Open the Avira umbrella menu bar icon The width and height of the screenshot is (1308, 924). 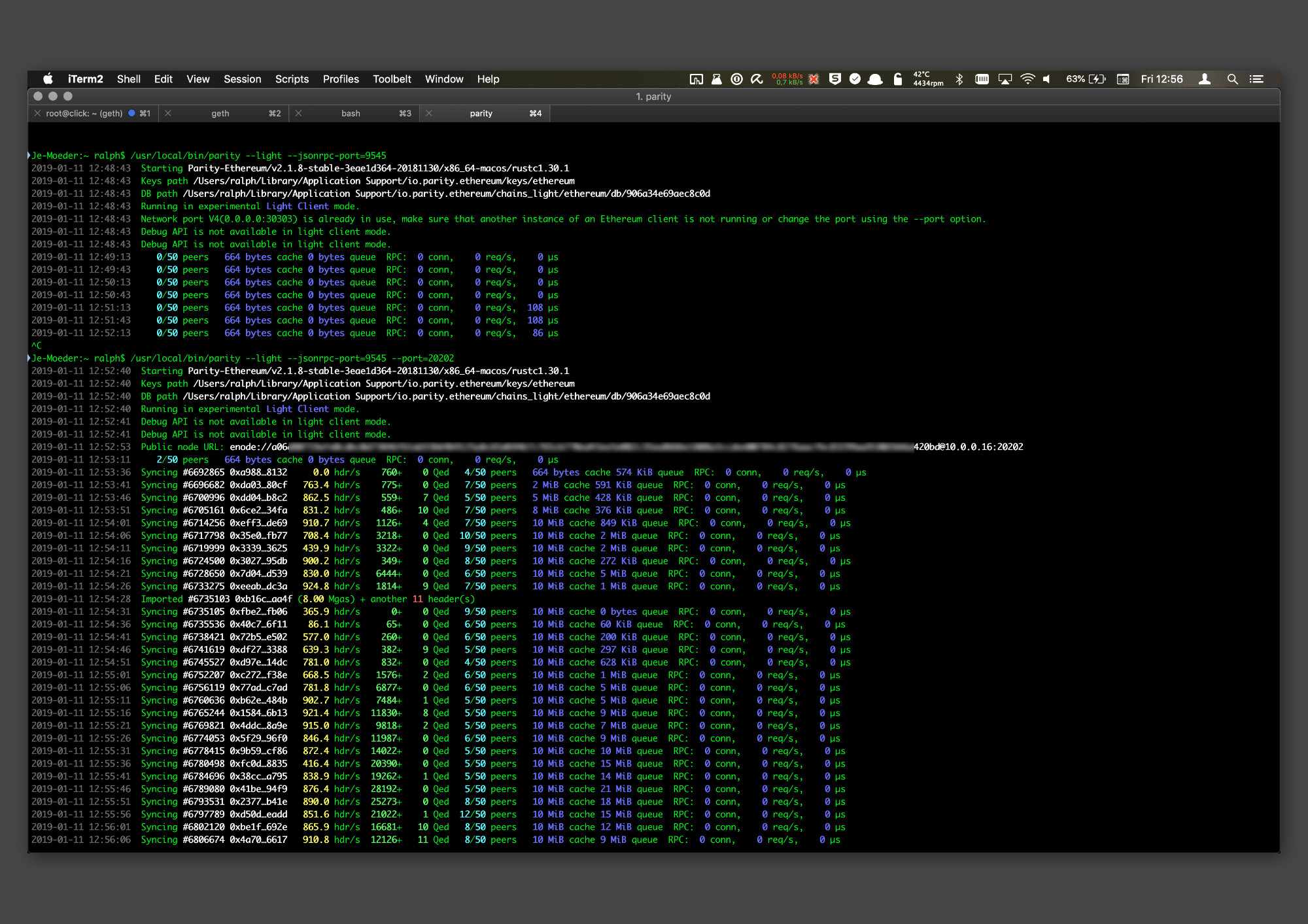coord(757,79)
